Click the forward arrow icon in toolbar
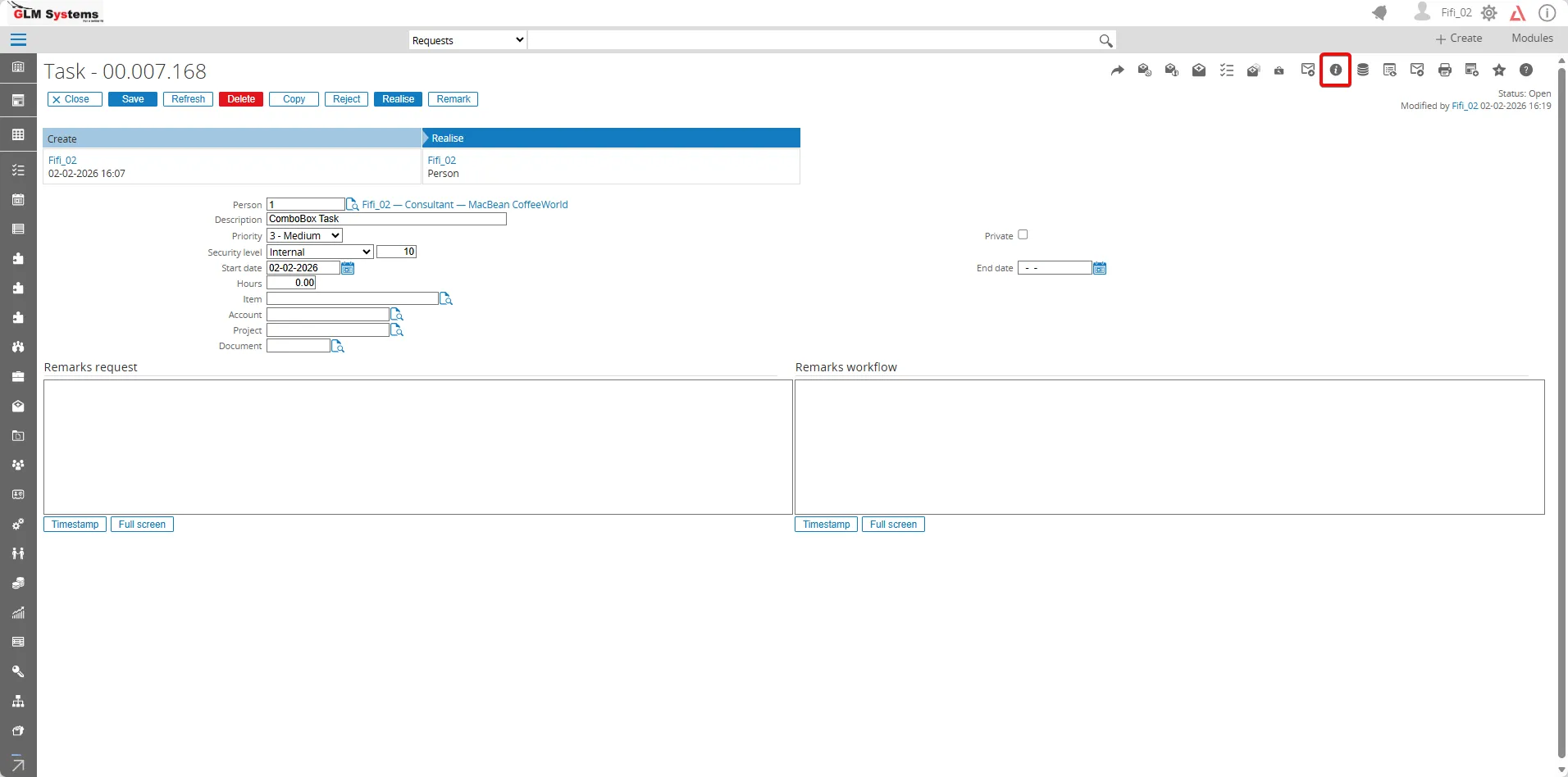 pyautogui.click(x=1117, y=70)
